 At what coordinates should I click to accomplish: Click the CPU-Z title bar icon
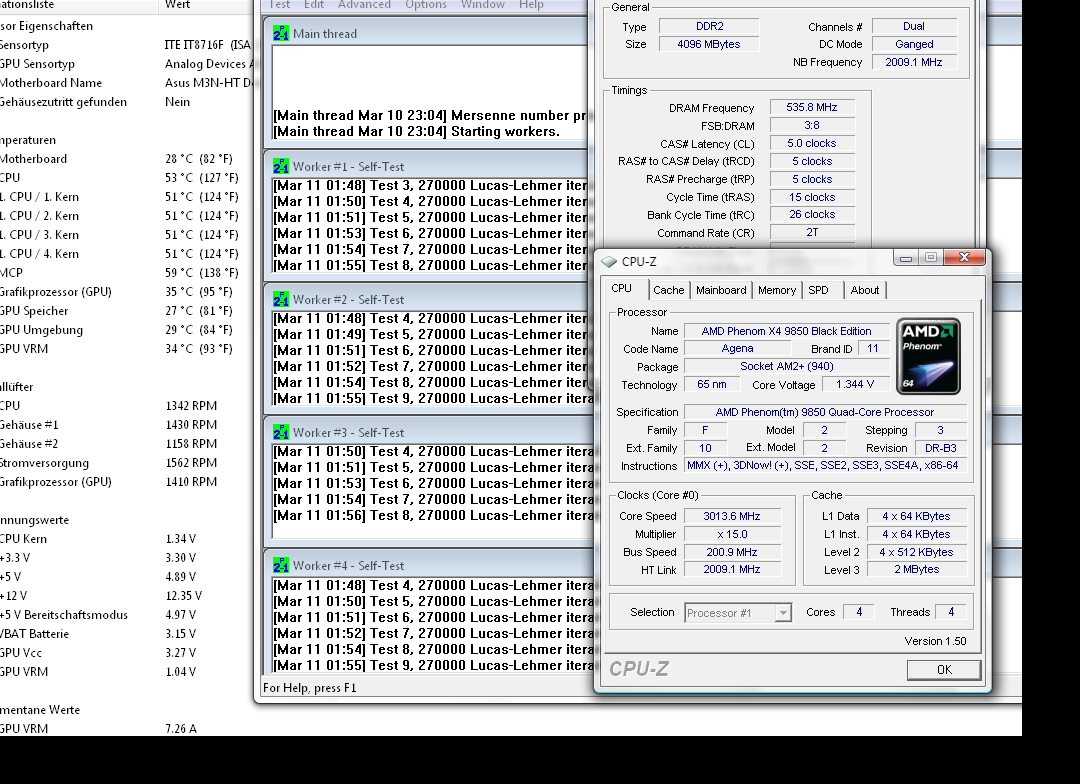pyautogui.click(x=609, y=262)
